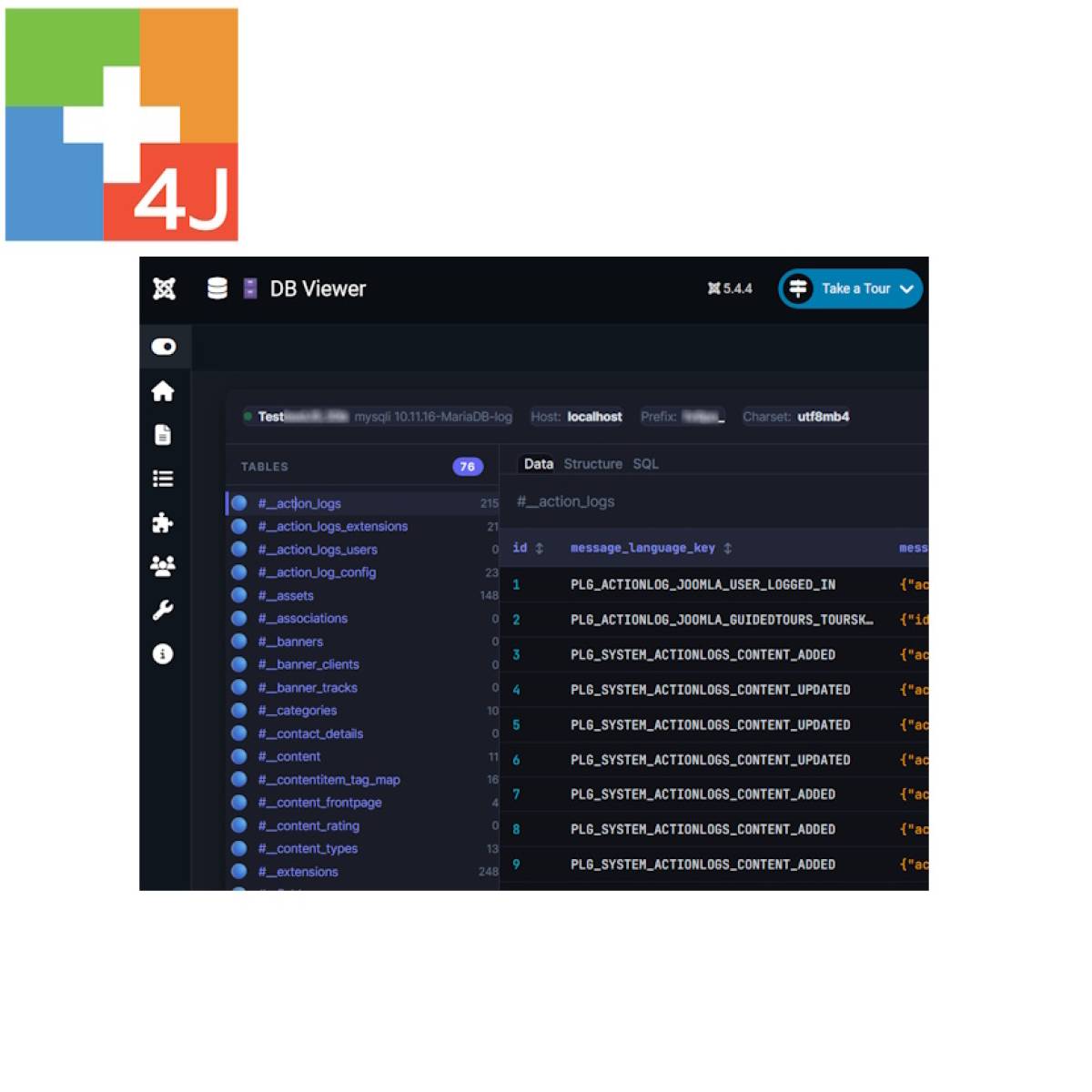Click the blue dot icon beside #__banners
The height and width of the screenshot is (1092, 1092).
tap(239, 642)
